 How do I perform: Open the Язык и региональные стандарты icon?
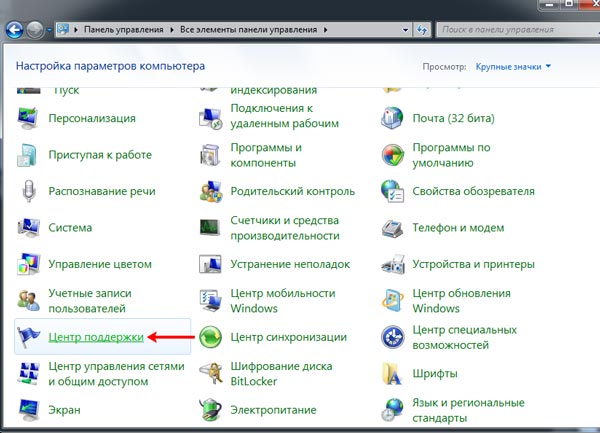392,410
